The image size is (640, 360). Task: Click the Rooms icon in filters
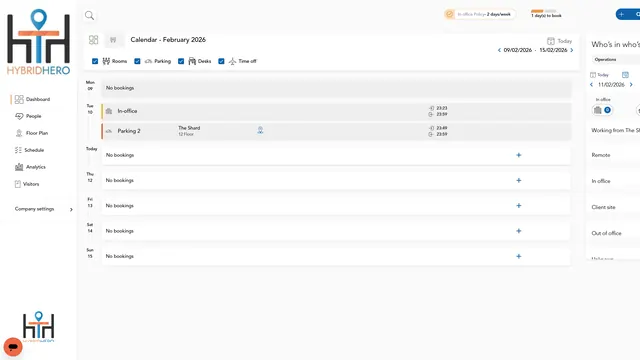(x=106, y=61)
